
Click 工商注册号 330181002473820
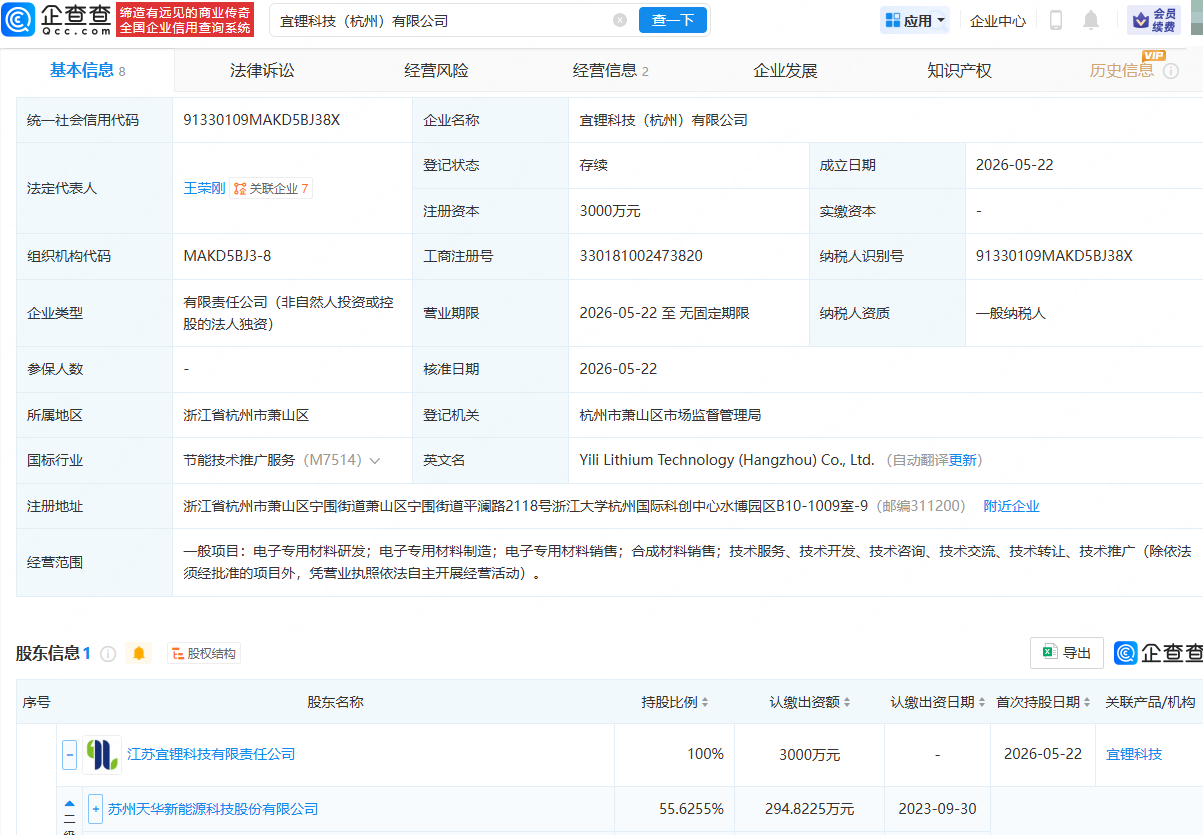click(641, 256)
